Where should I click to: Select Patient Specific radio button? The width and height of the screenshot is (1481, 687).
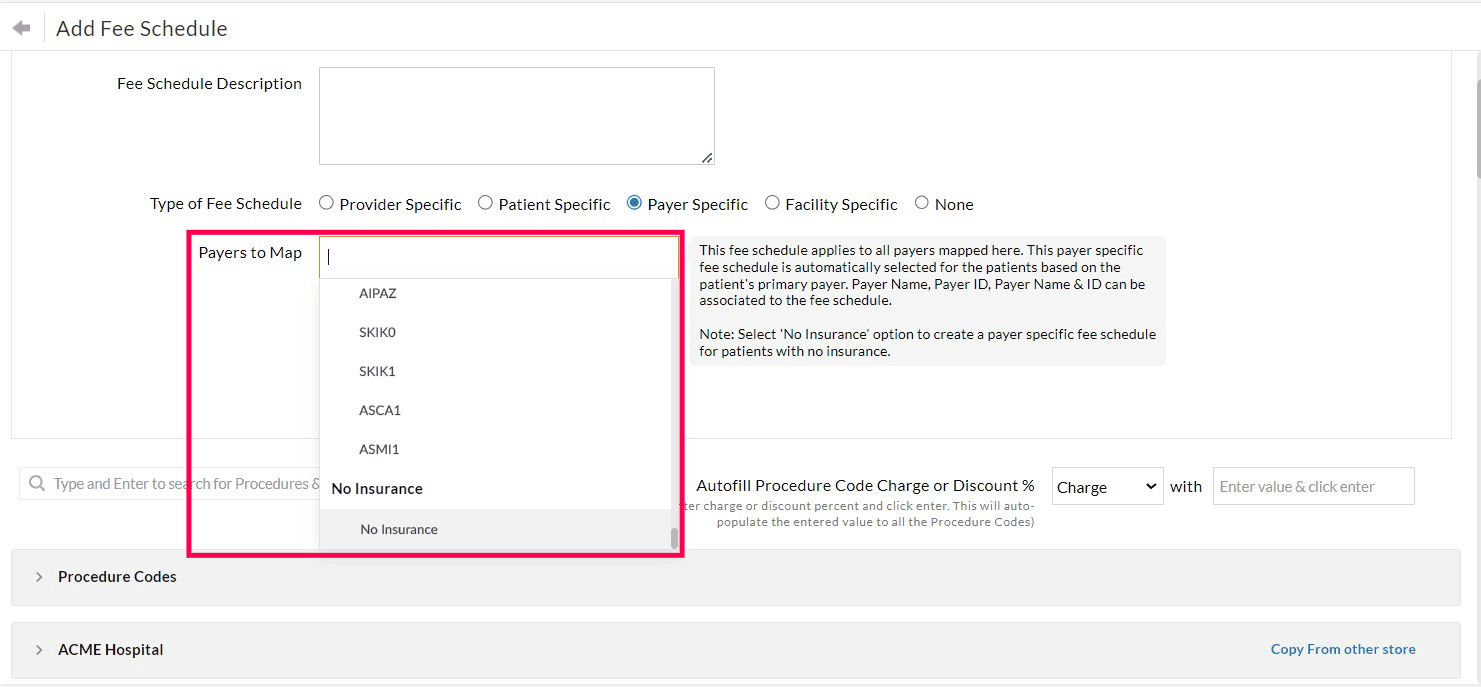485,203
